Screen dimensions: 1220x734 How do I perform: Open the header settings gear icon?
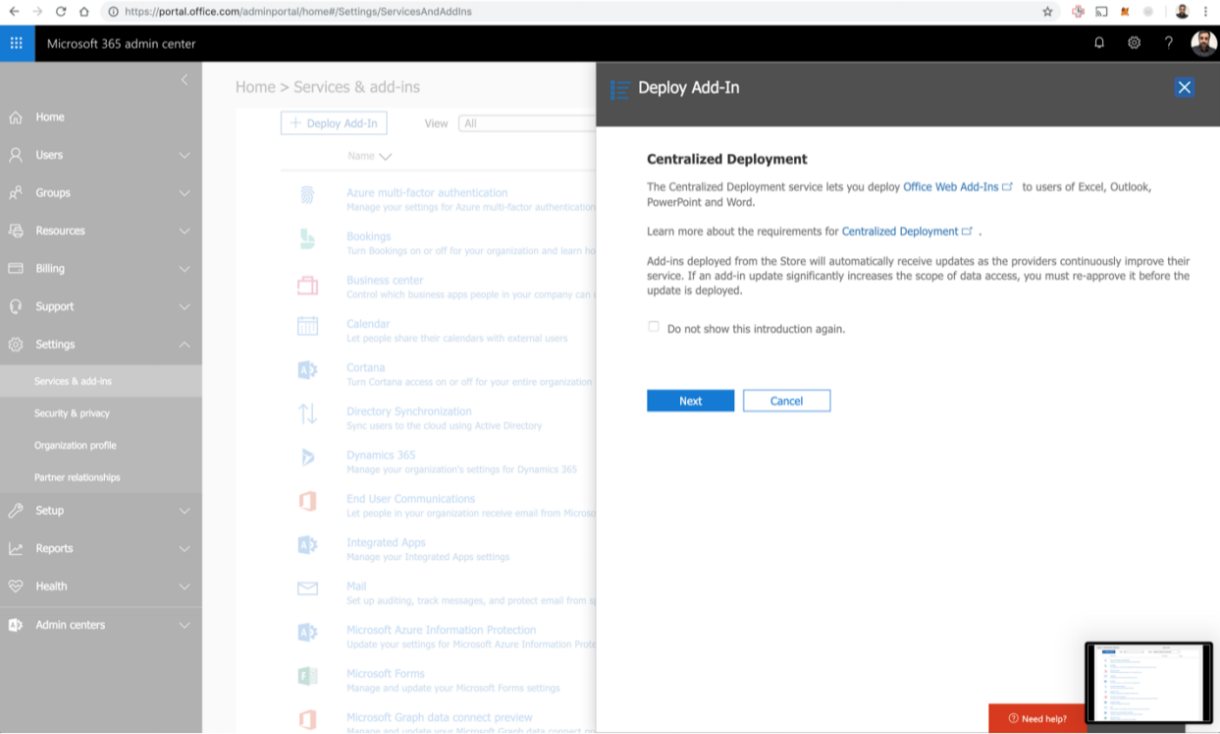click(x=1134, y=43)
